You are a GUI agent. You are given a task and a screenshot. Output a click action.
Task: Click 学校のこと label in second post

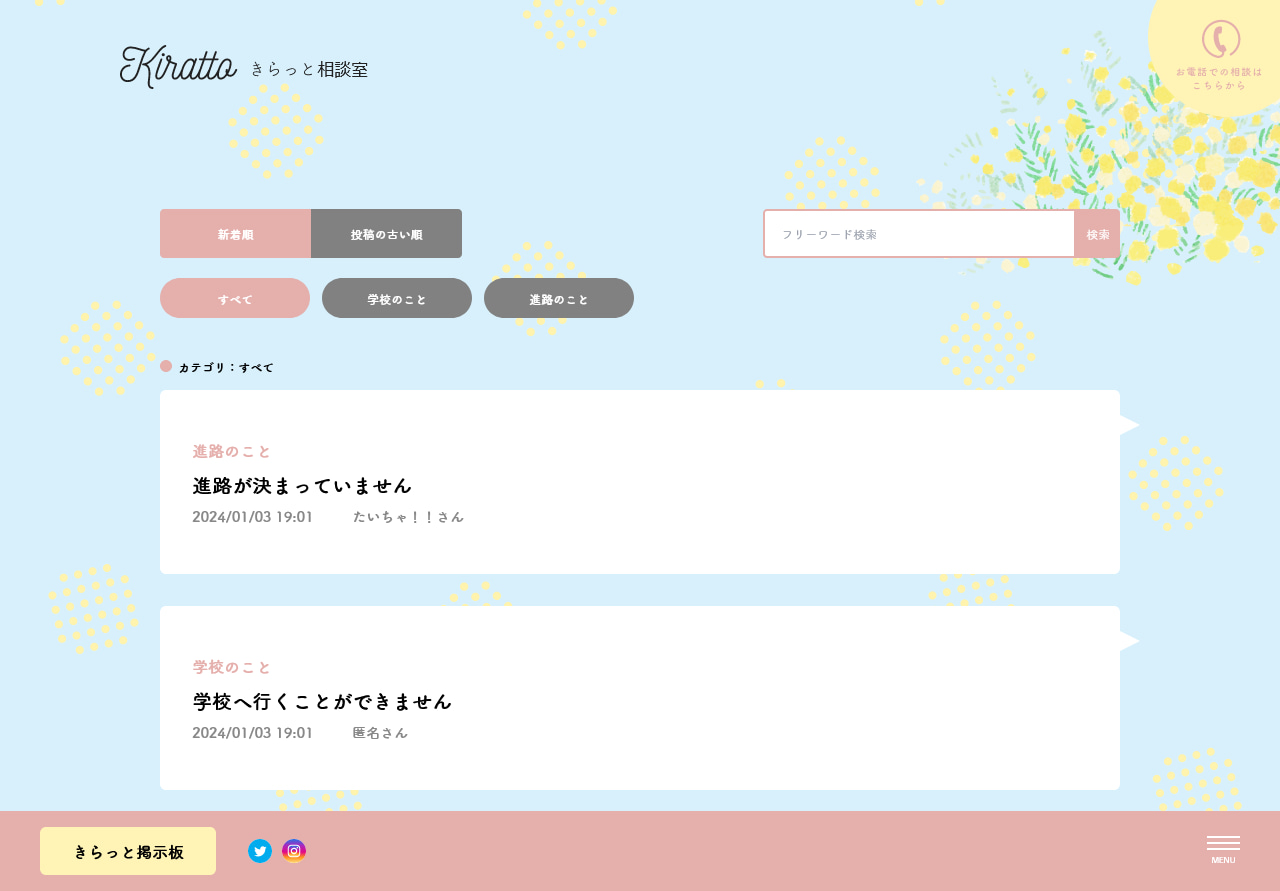[x=232, y=667]
